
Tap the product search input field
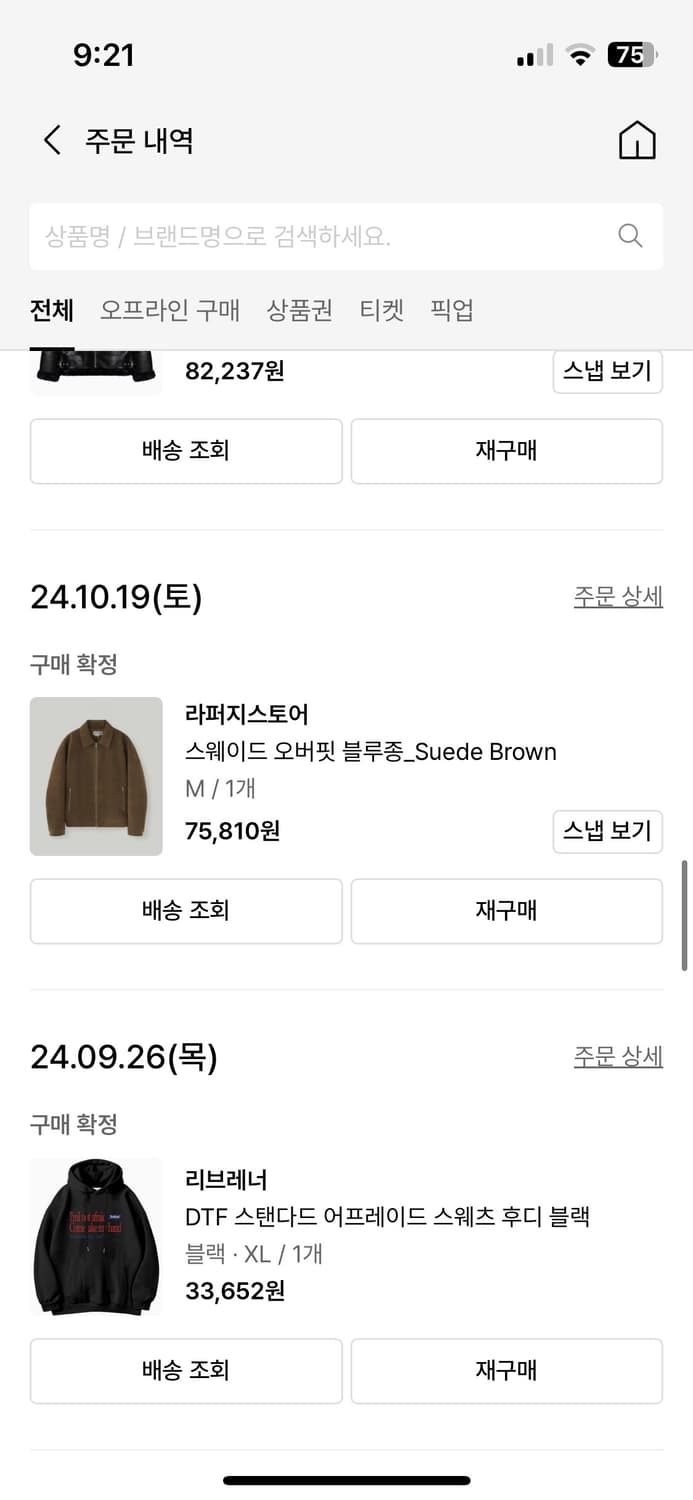click(300, 236)
